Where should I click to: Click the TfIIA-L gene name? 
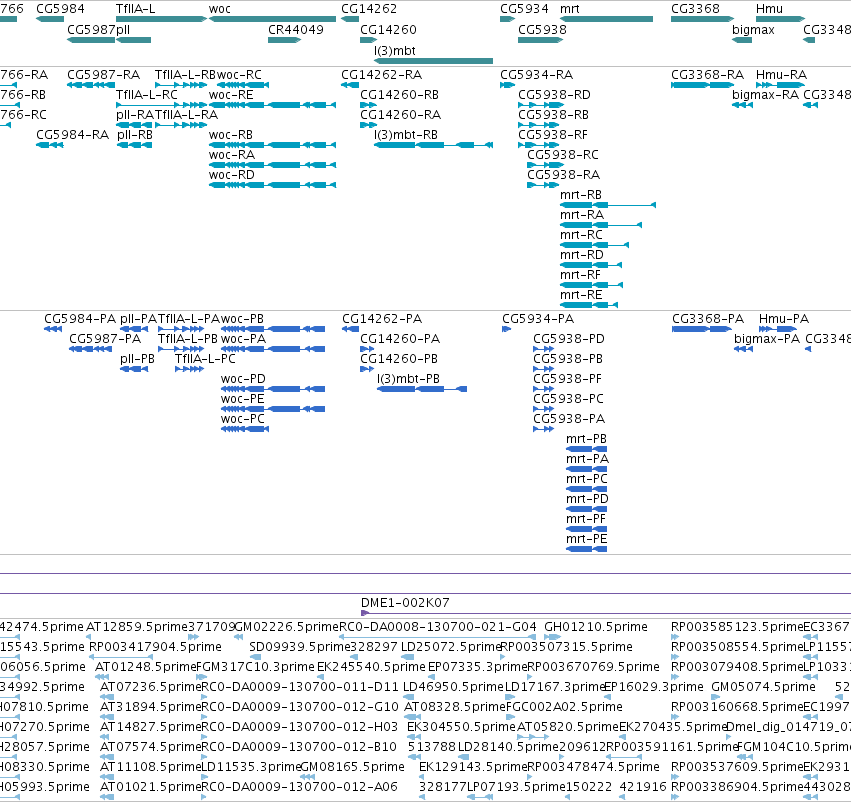click(x=135, y=9)
